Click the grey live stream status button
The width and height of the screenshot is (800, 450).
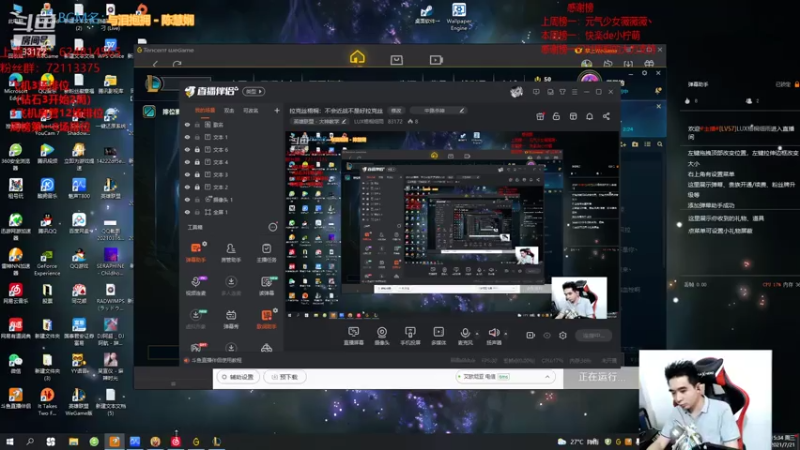[x=593, y=335]
